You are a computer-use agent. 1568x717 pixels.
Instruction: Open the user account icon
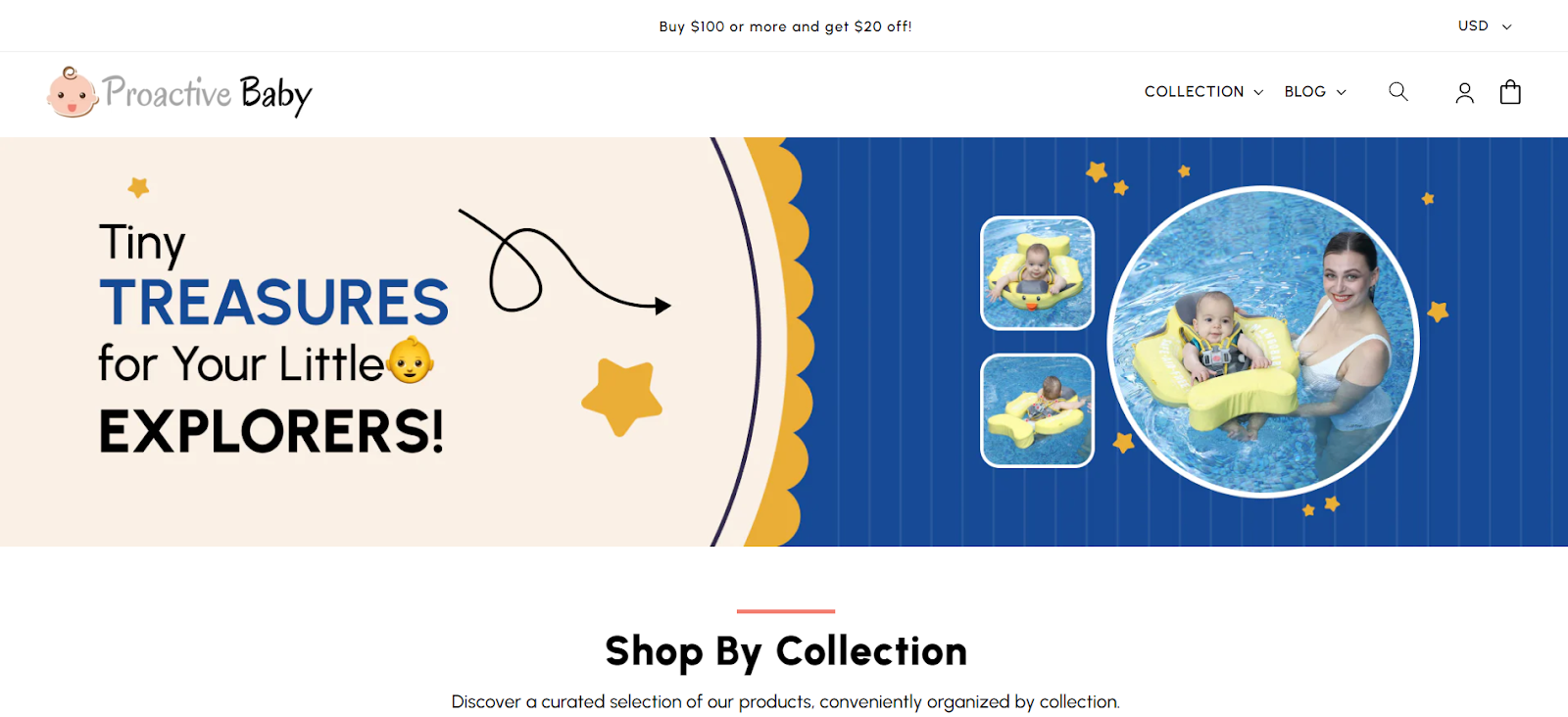[1464, 92]
